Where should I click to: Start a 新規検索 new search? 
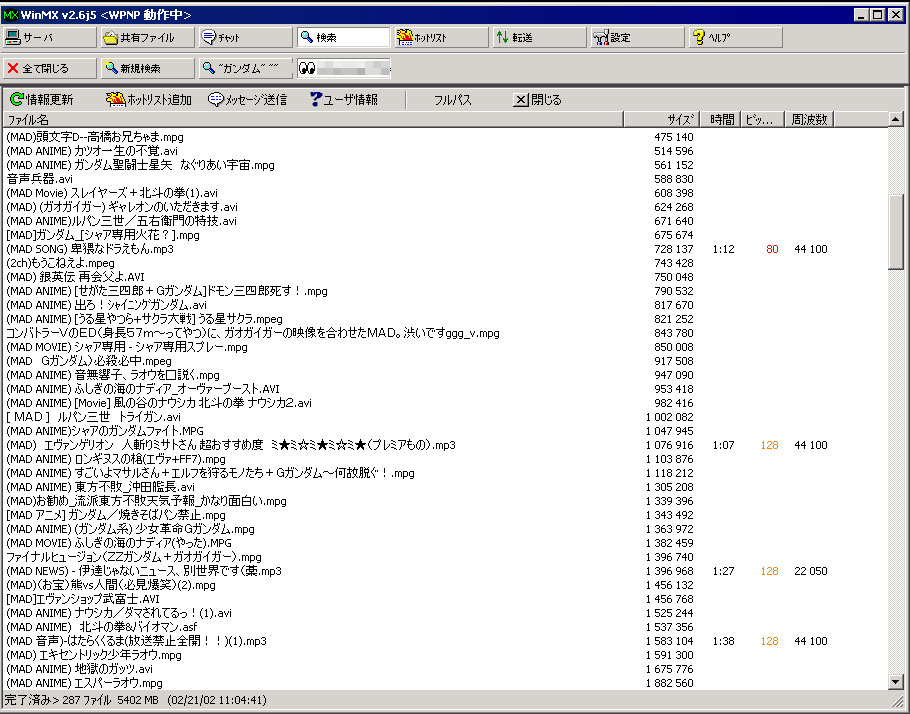[x=147, y=68]
